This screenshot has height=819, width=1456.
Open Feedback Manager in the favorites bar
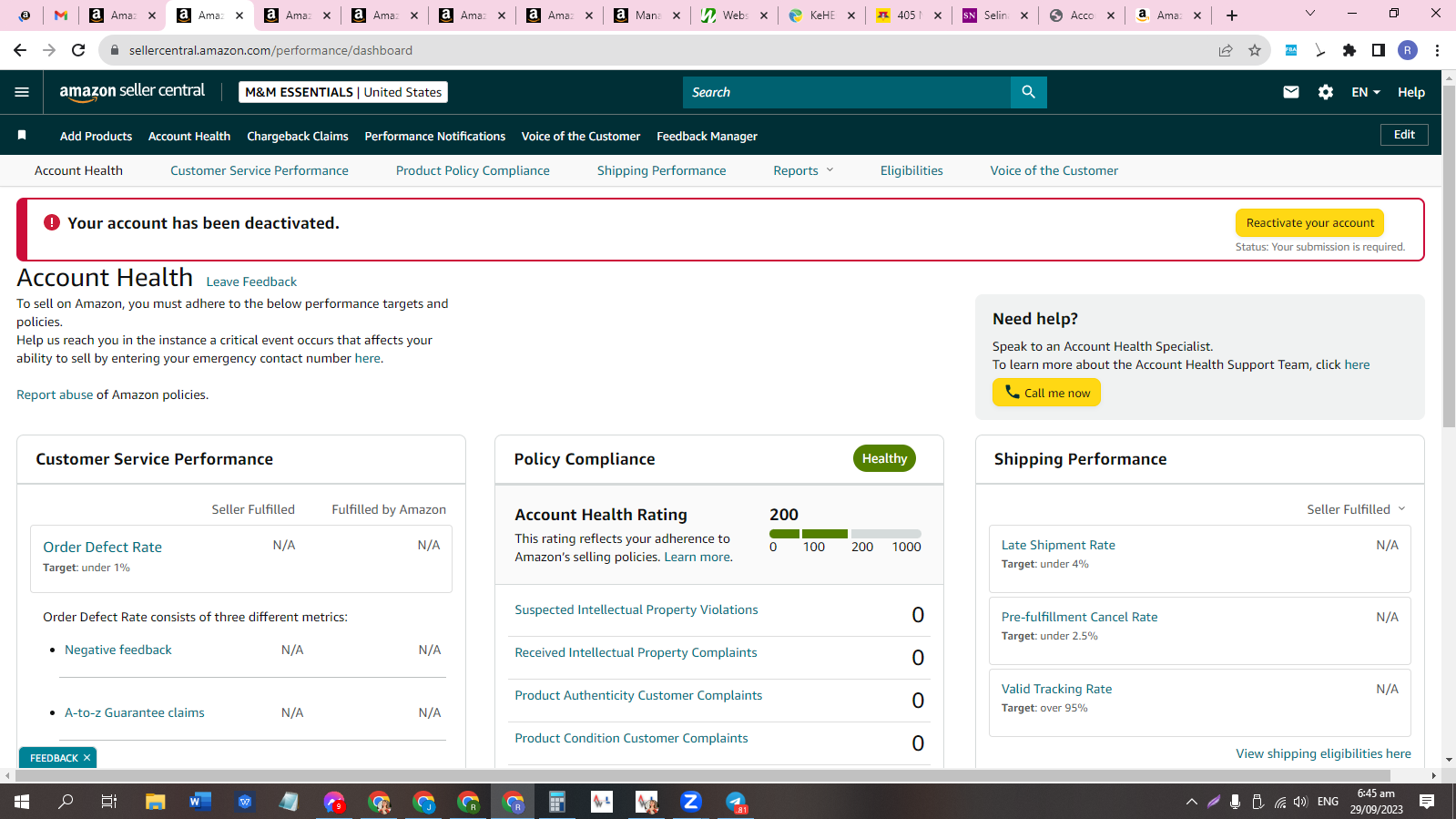coord(707,136)
